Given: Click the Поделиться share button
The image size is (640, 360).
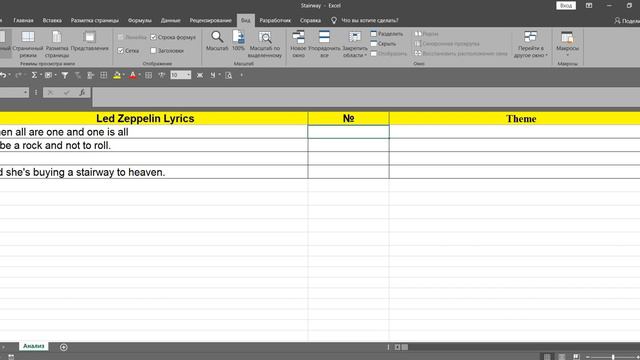Looking at the screenshot, I should [x=627, y=20].
